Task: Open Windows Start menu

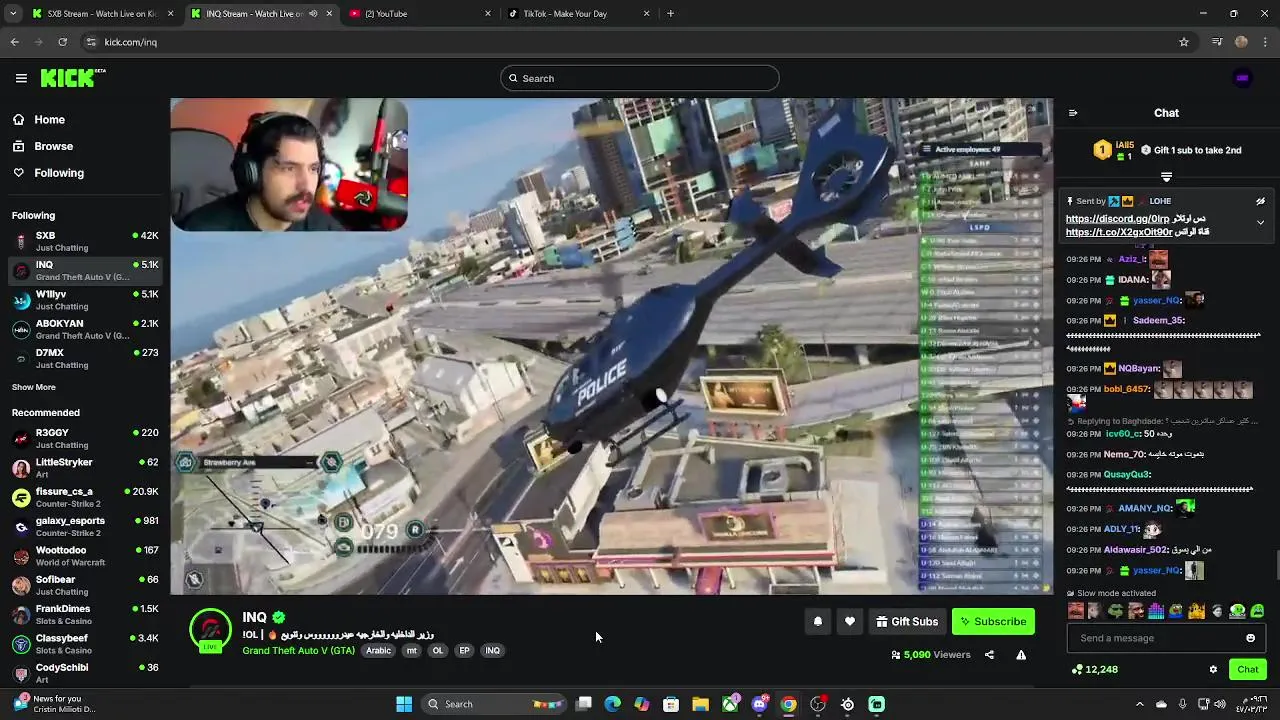Action: [x=404, y=704]
